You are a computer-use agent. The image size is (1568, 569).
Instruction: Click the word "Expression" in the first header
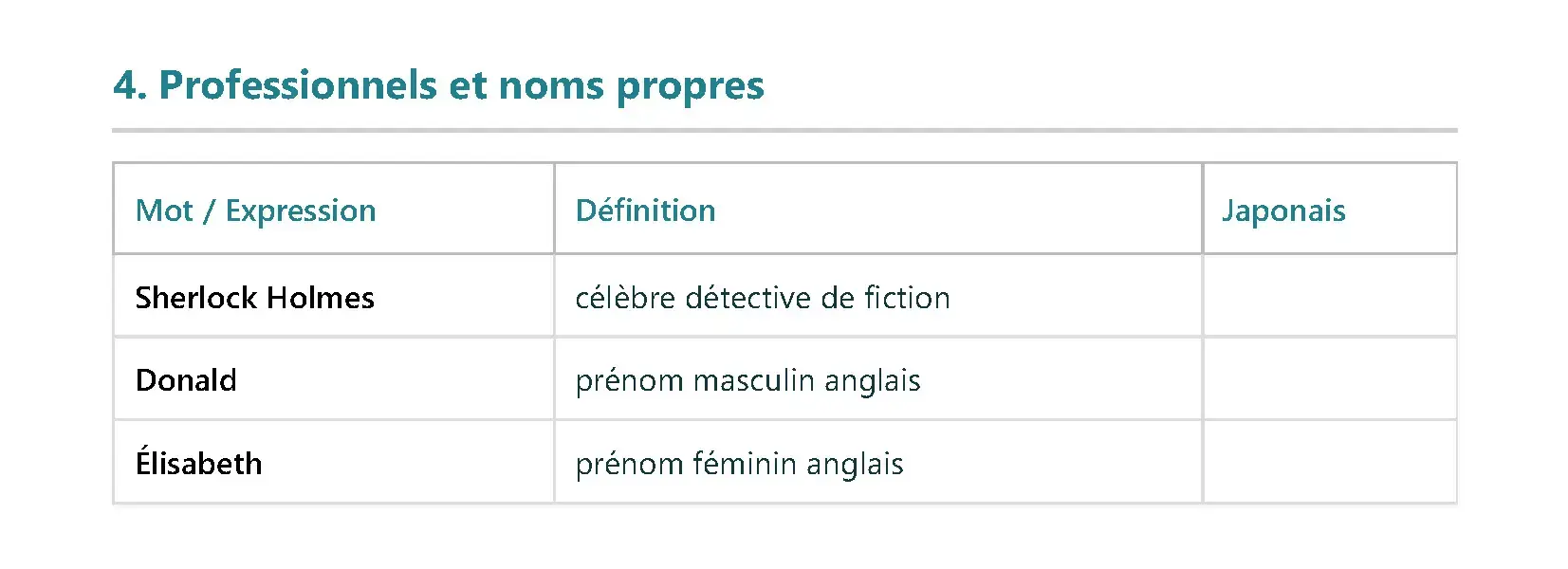click(301, 211)
